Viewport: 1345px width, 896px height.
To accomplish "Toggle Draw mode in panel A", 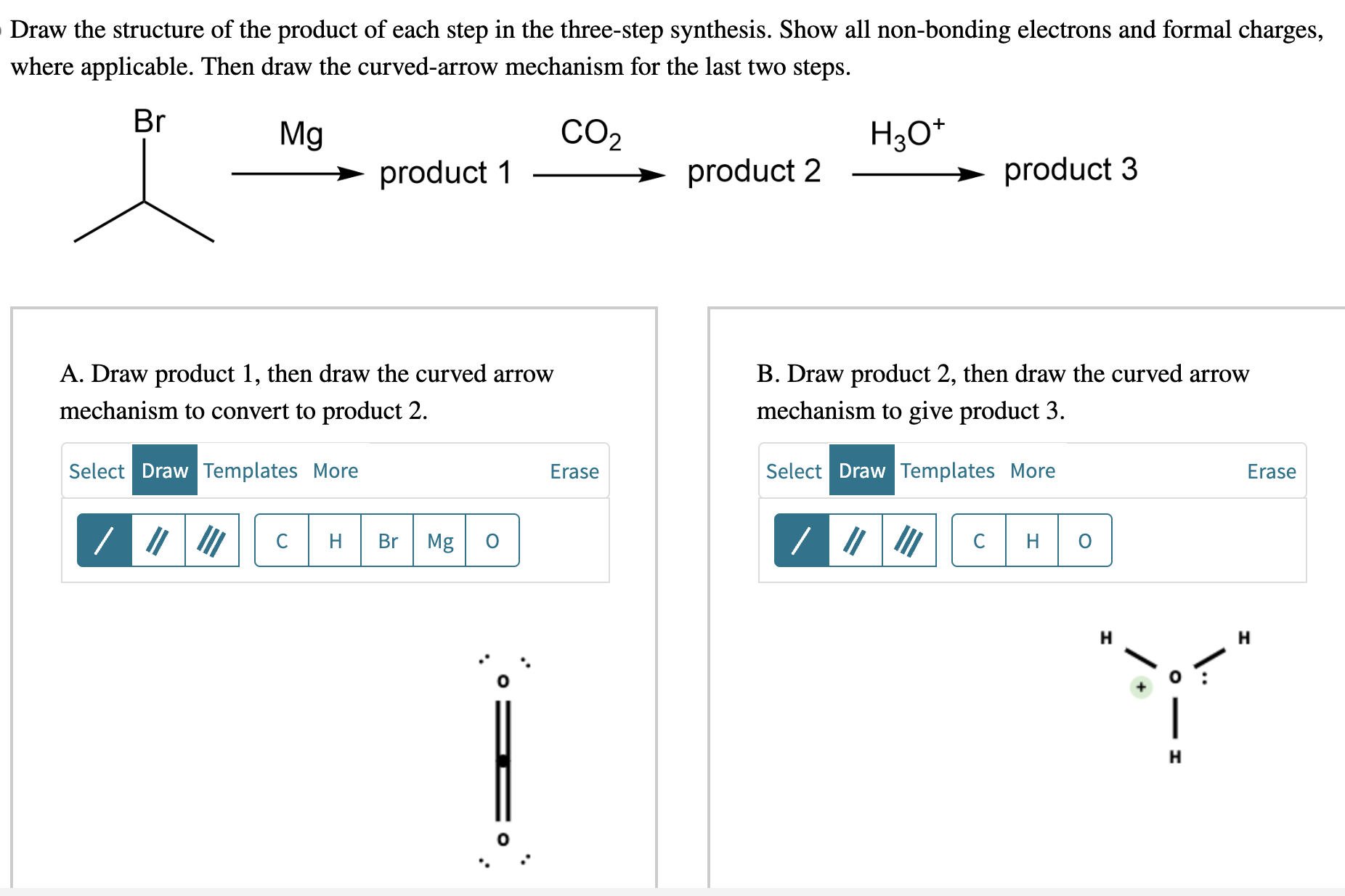I will (x=164, y=471).
